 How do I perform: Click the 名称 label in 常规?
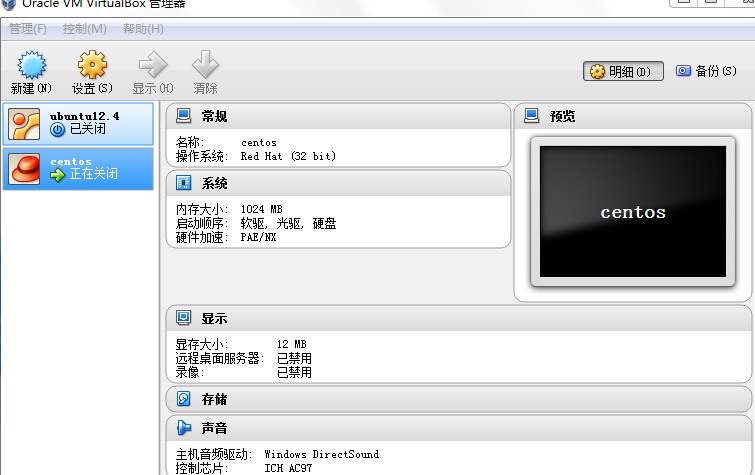pos(190,142)
